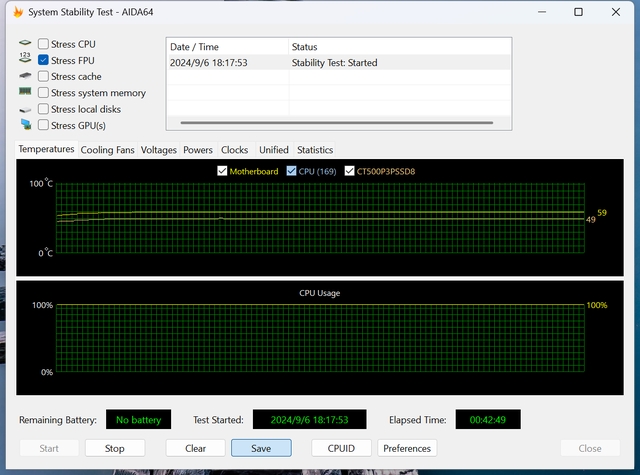Open the Clocks tab
Screen dimensions: 640x475
(235, 150)
